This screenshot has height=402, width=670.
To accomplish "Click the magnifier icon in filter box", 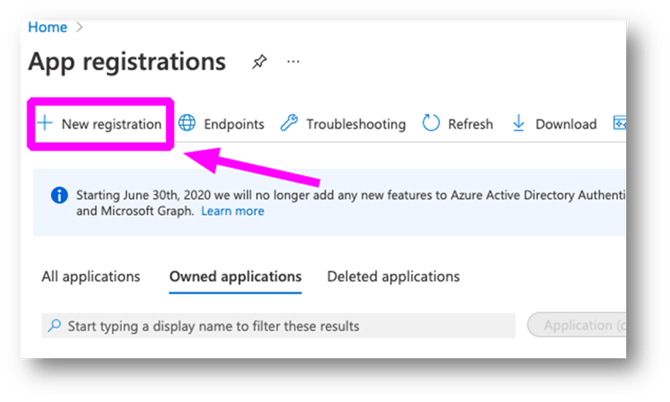I will point(55,325).
